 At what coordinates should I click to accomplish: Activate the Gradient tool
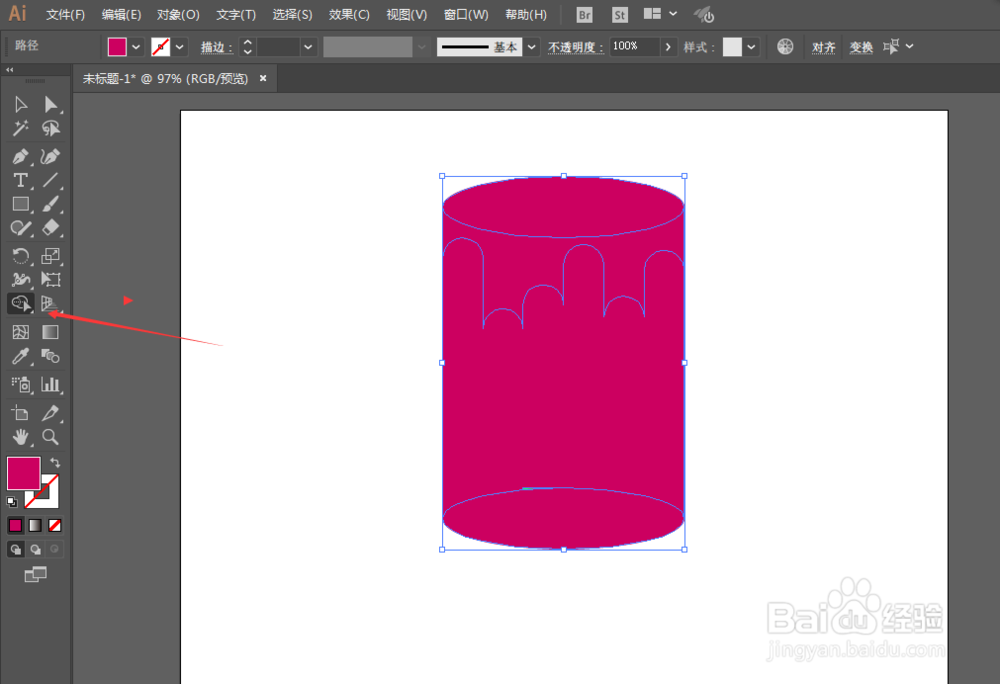point(49,332)
